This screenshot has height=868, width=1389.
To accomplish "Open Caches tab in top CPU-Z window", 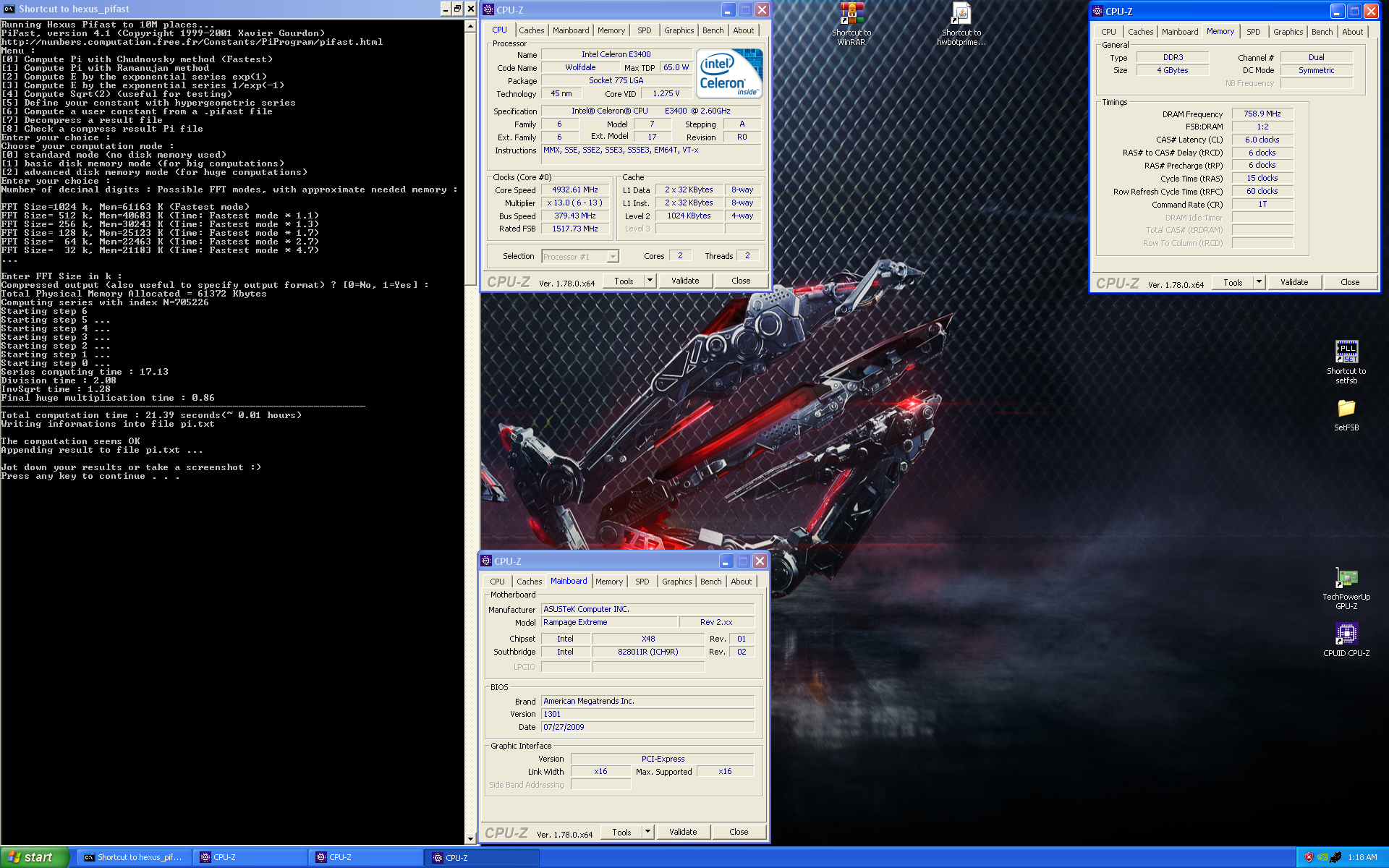I will point(532,30).
